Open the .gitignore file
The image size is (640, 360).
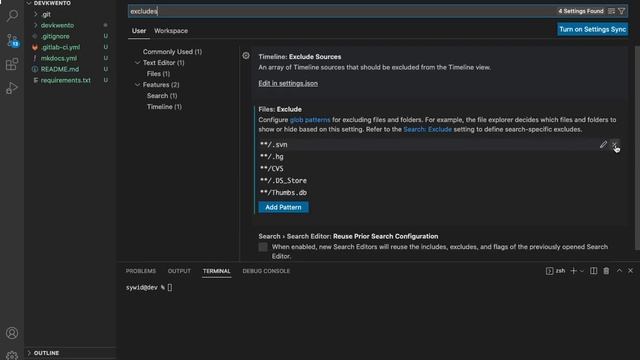point(55,36)
